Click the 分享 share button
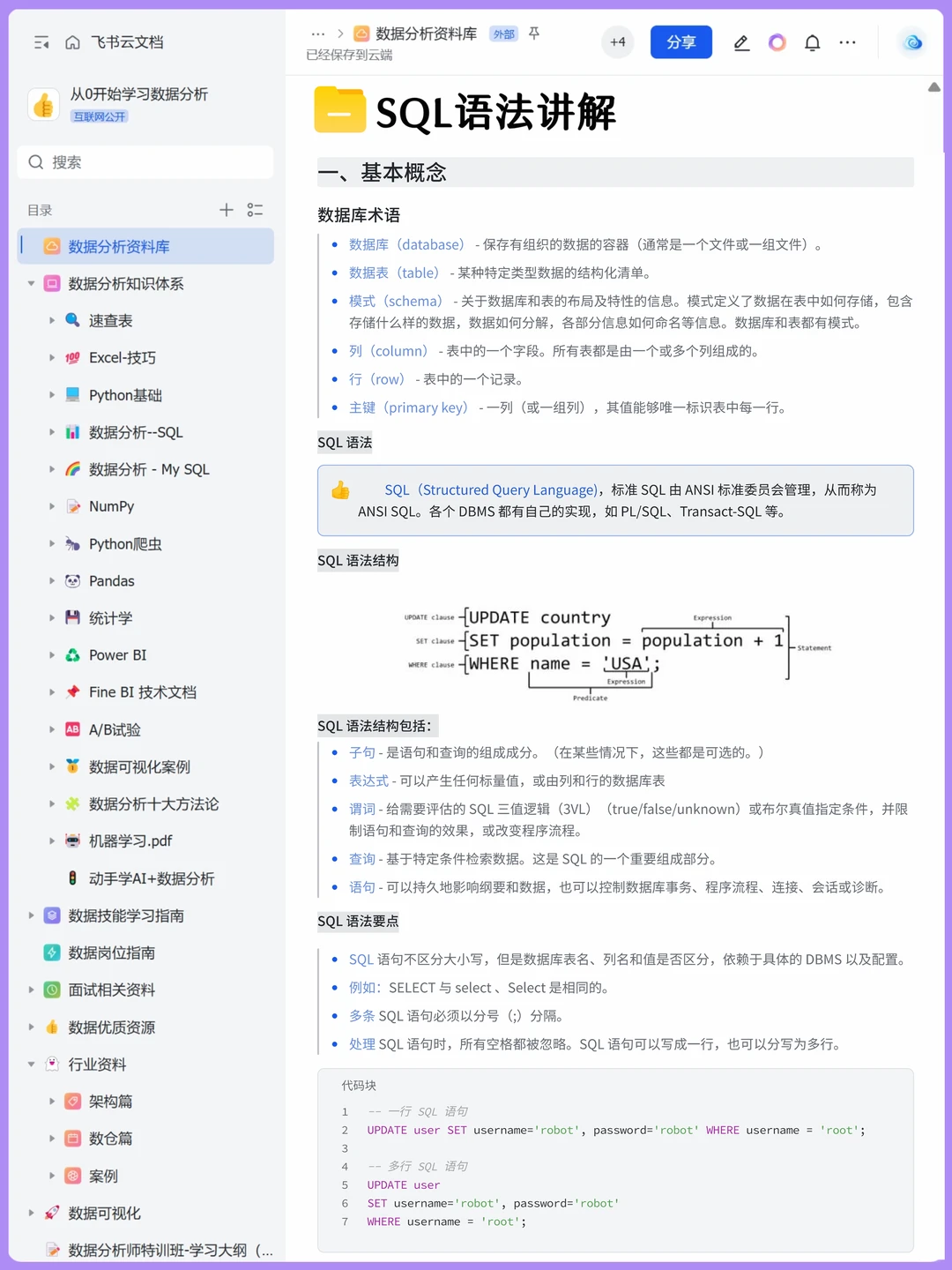Viewport: 952px width, 1270px height. click(x=681, y=41)
